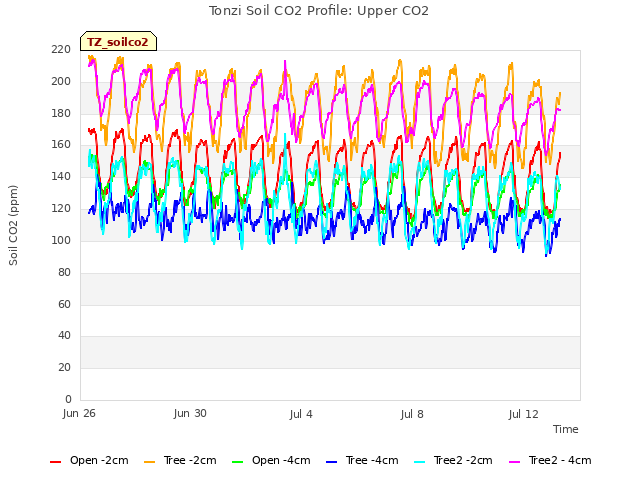
Task: Click the 140 y-axis tick label
Action: [x=61, y=176]
